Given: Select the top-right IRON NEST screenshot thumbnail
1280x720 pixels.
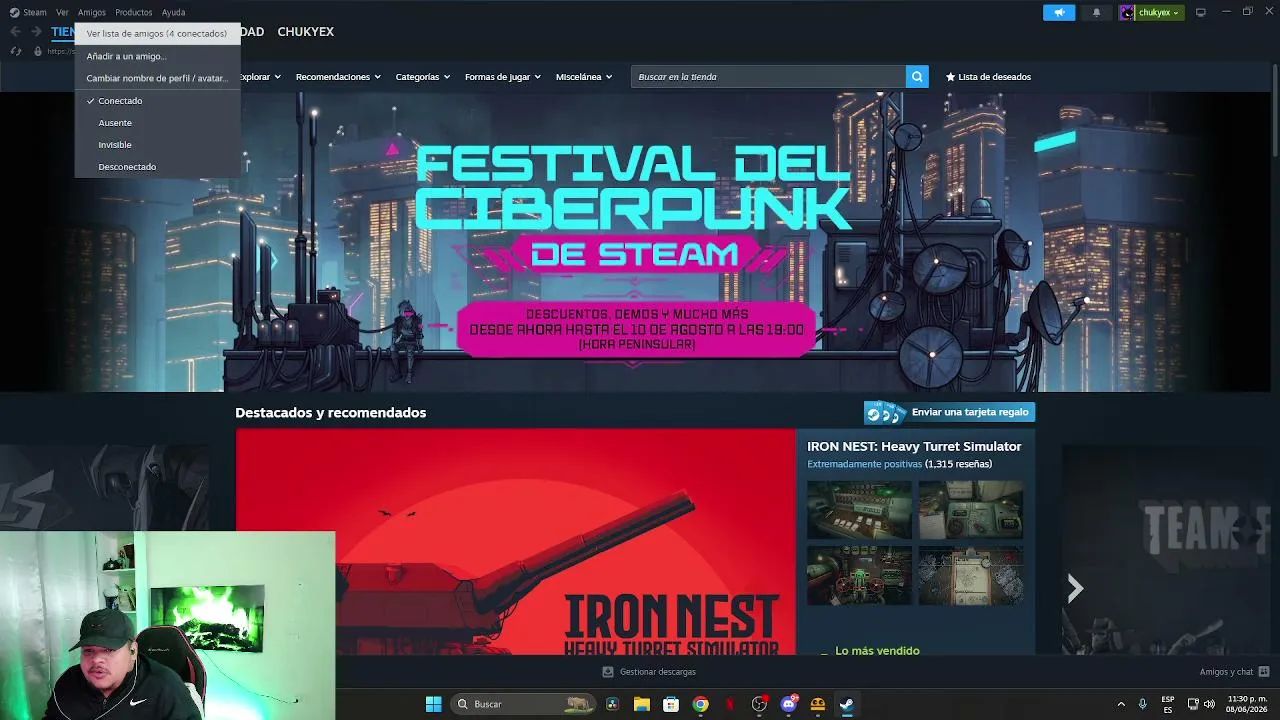Looking at the screenshot, I should (971, 510).
